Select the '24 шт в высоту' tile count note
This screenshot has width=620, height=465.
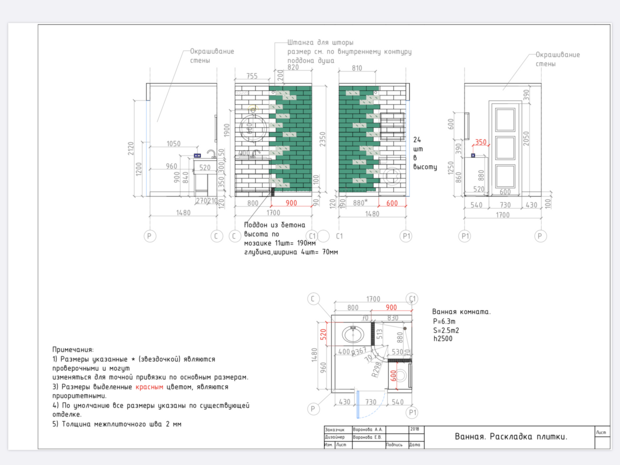pyautogui.click(x=425, y=153)
